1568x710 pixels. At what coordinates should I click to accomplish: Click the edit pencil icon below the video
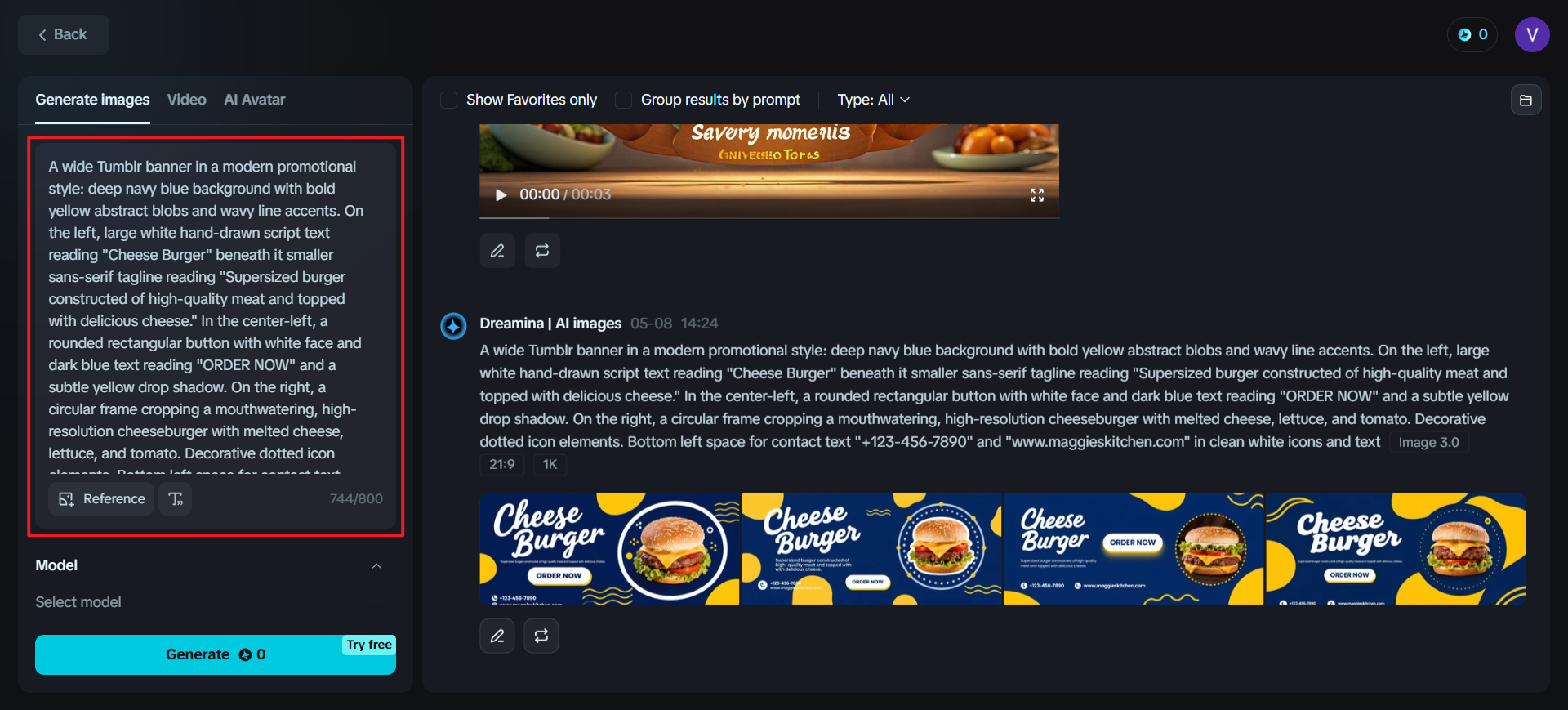tap(497, 251)
